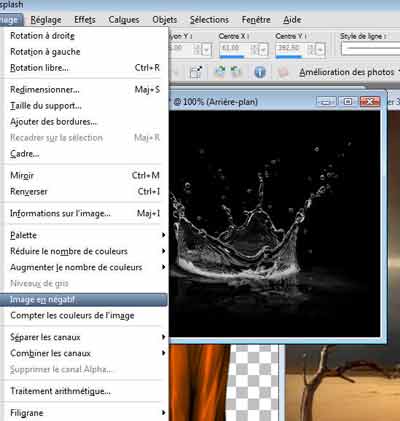Image resolution: width=400 pixels, height=421 pixels.
Task: Minimize the Arrière-plan image window
Action: [326, 101]
